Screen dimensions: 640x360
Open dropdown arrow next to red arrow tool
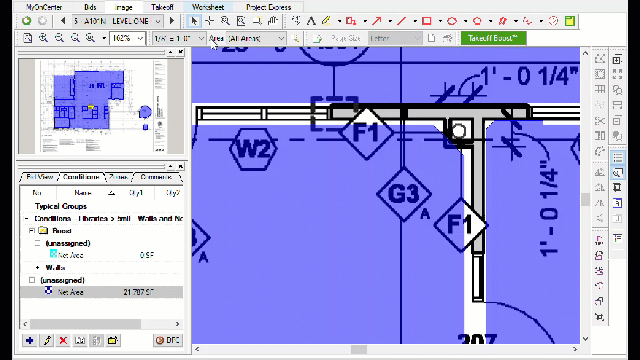pos(390,21)
